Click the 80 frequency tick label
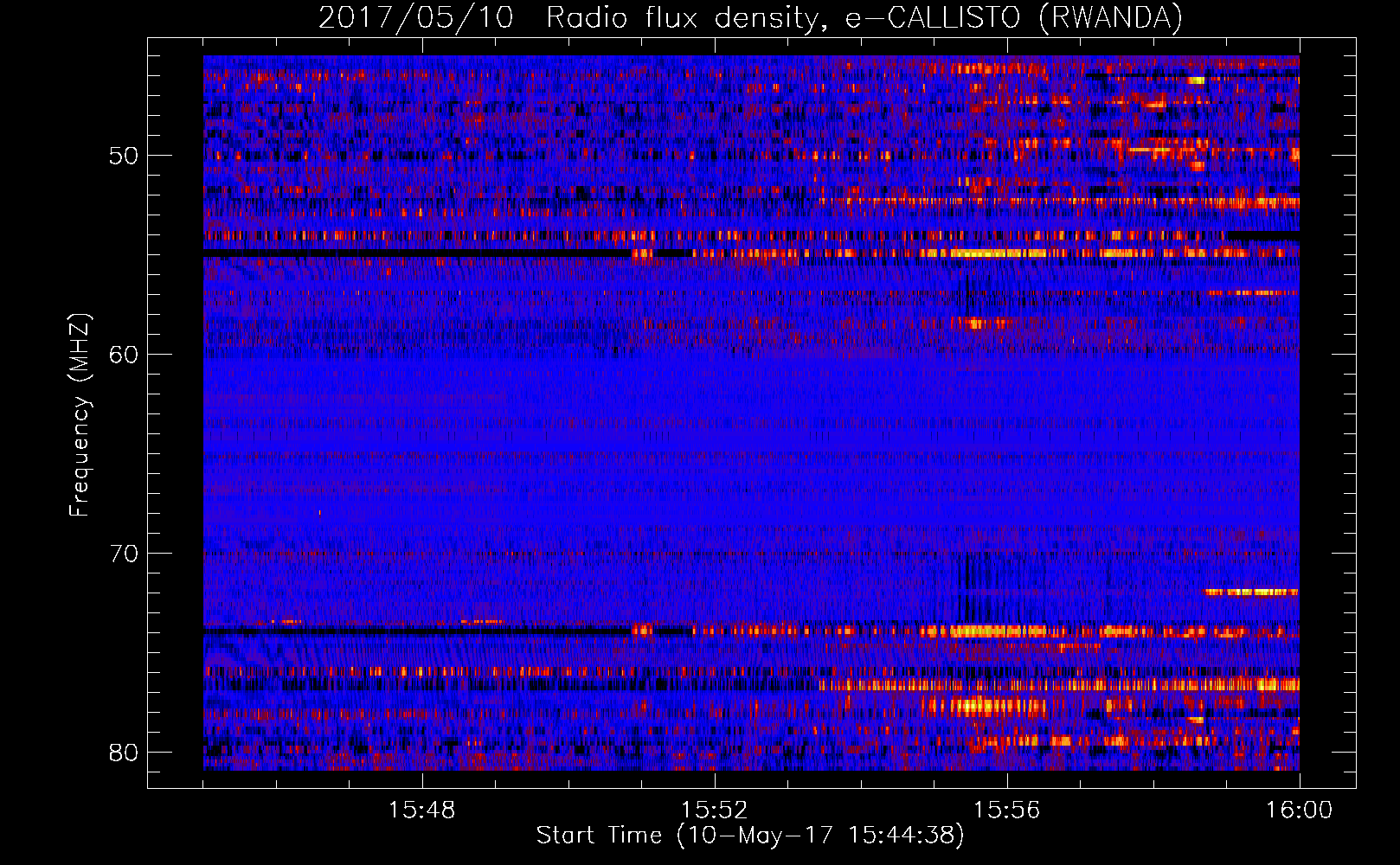Image resolution: width=1400 pixels, height=865 pixels. point(124,753)
